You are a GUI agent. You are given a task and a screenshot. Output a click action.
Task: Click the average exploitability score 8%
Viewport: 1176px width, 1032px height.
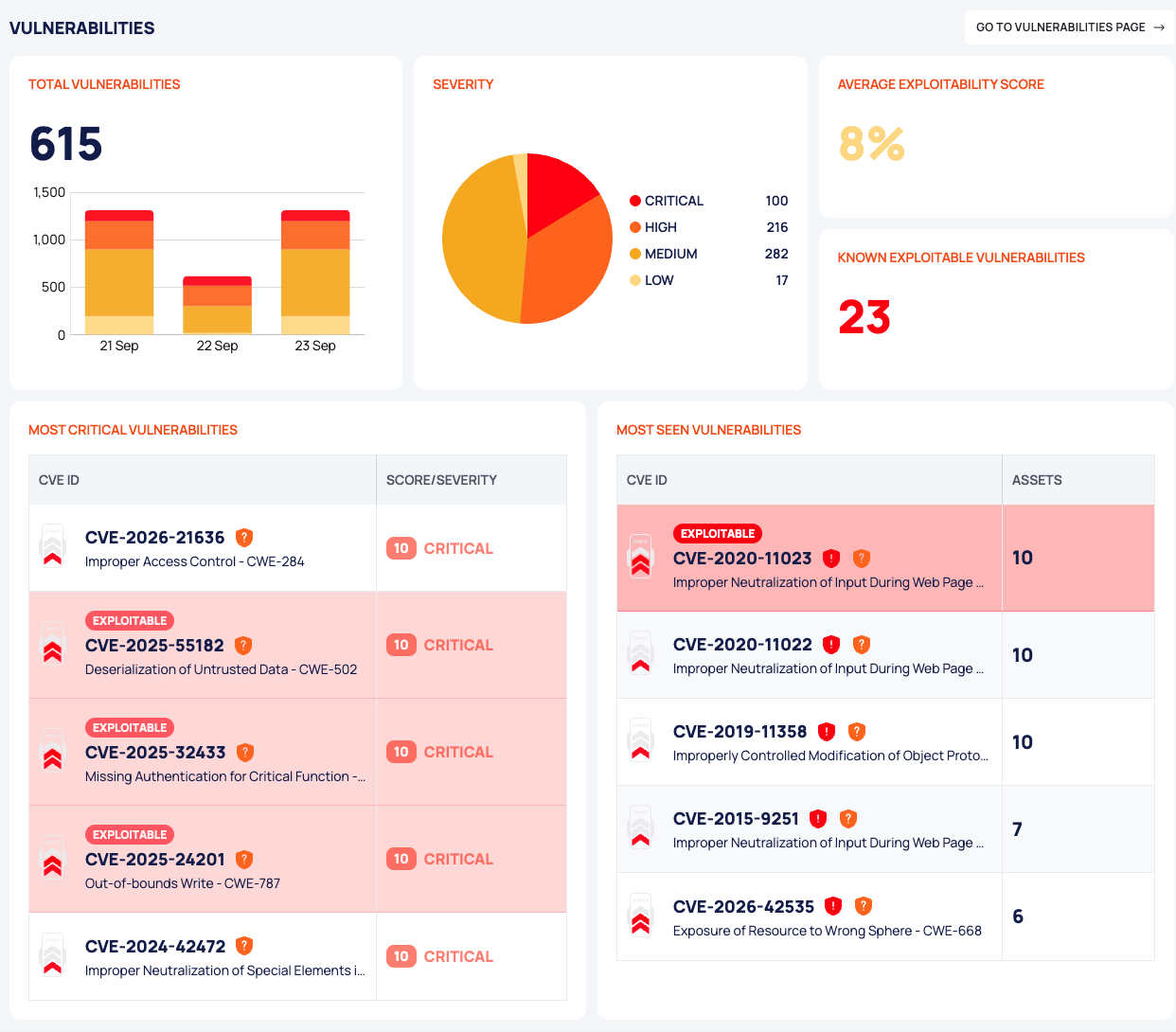pyautogui.click(x=872, y=144)
